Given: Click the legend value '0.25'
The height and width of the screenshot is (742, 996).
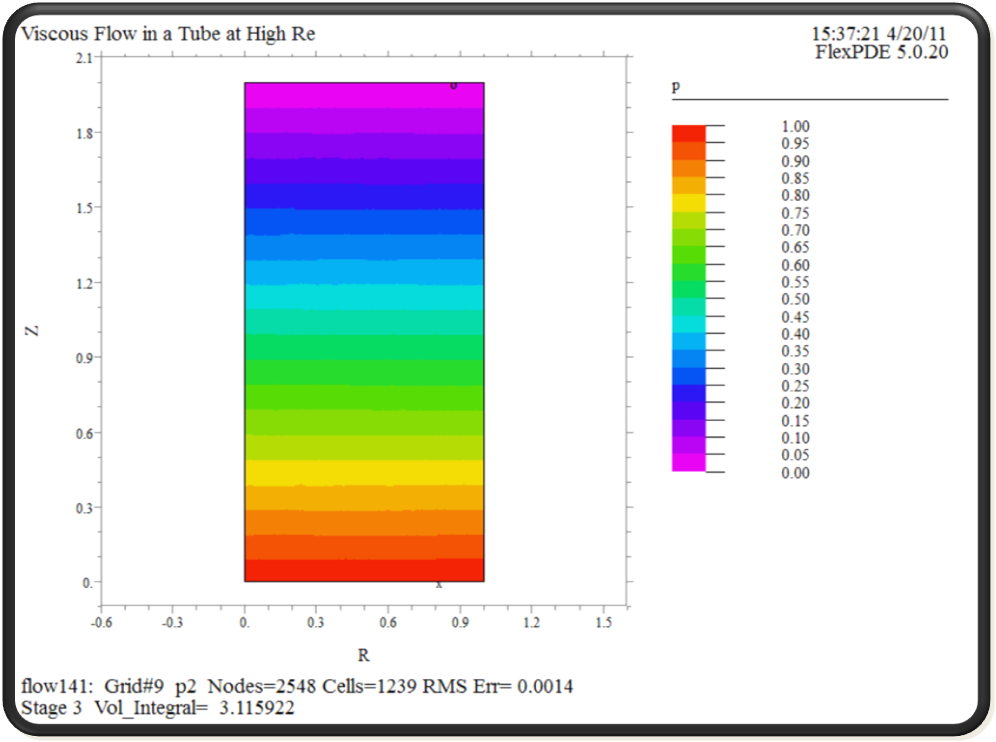Looking at the screenshot, I should pos(795,386).
